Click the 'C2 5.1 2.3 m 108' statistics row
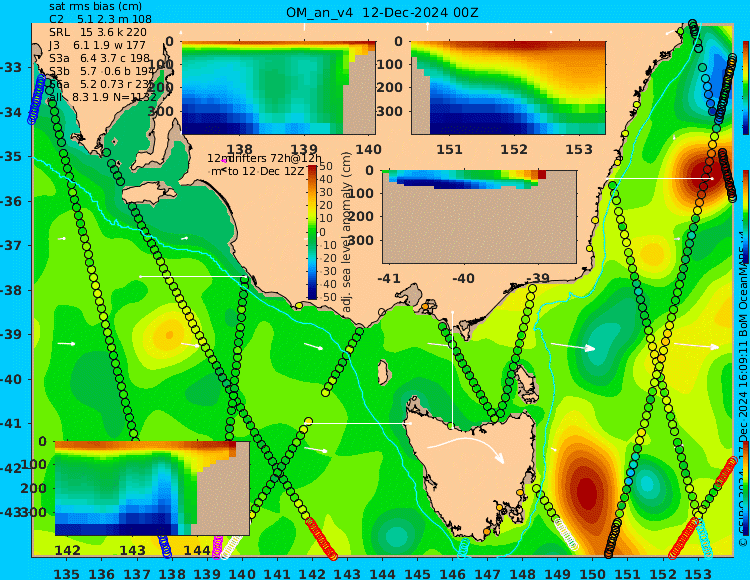The width and height of the screenshot is (750, 580). pyautogui.click(x=100, y=19)
